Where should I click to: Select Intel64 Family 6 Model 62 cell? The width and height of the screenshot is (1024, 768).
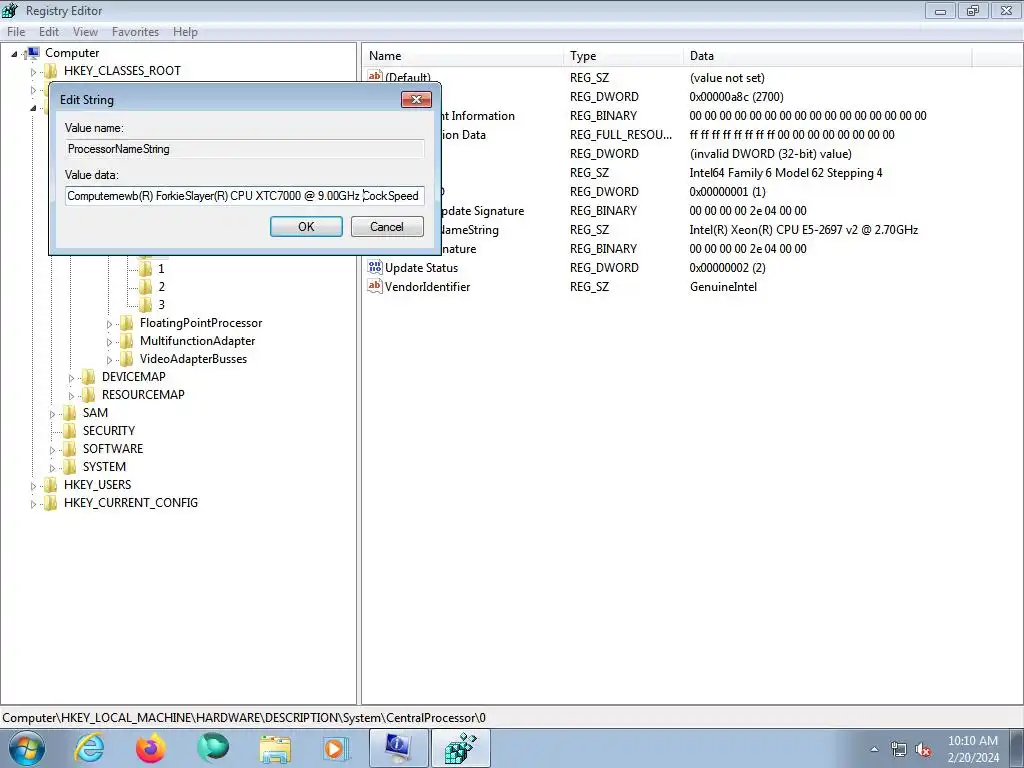(x=786, y=173)
